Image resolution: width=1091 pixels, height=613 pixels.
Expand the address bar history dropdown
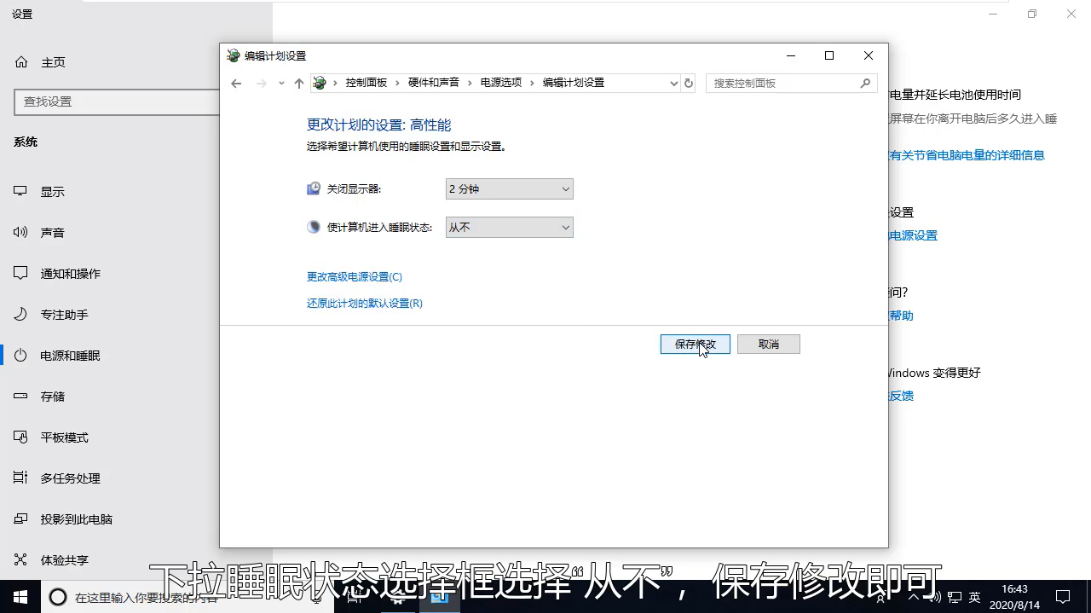[673, 83]
